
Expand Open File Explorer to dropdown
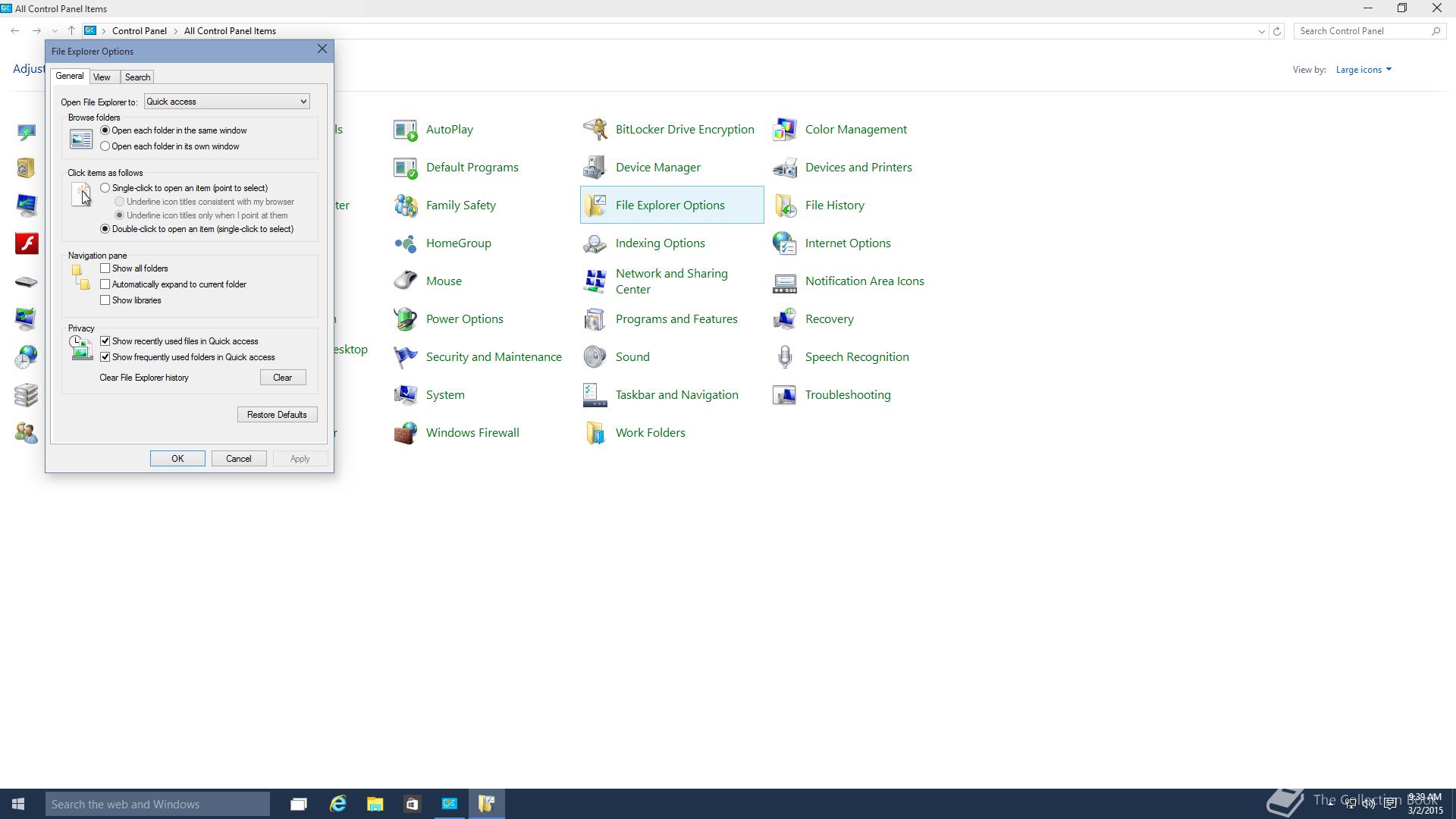pos(227,102)
